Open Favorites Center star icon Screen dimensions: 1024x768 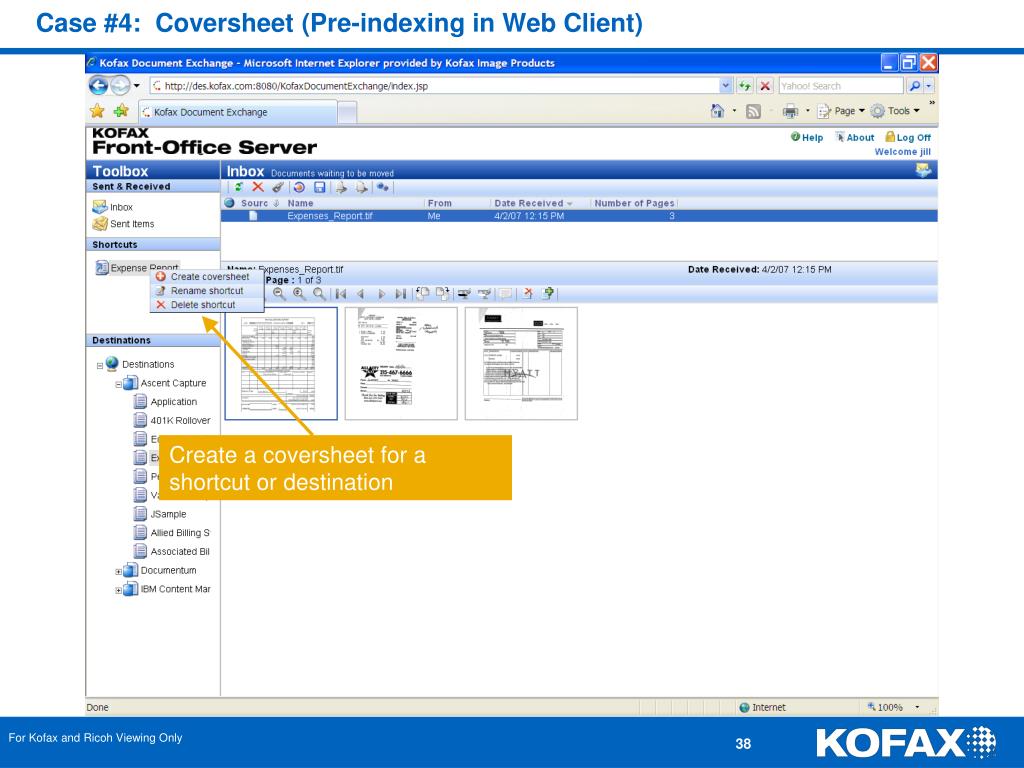tap(97, 112)
